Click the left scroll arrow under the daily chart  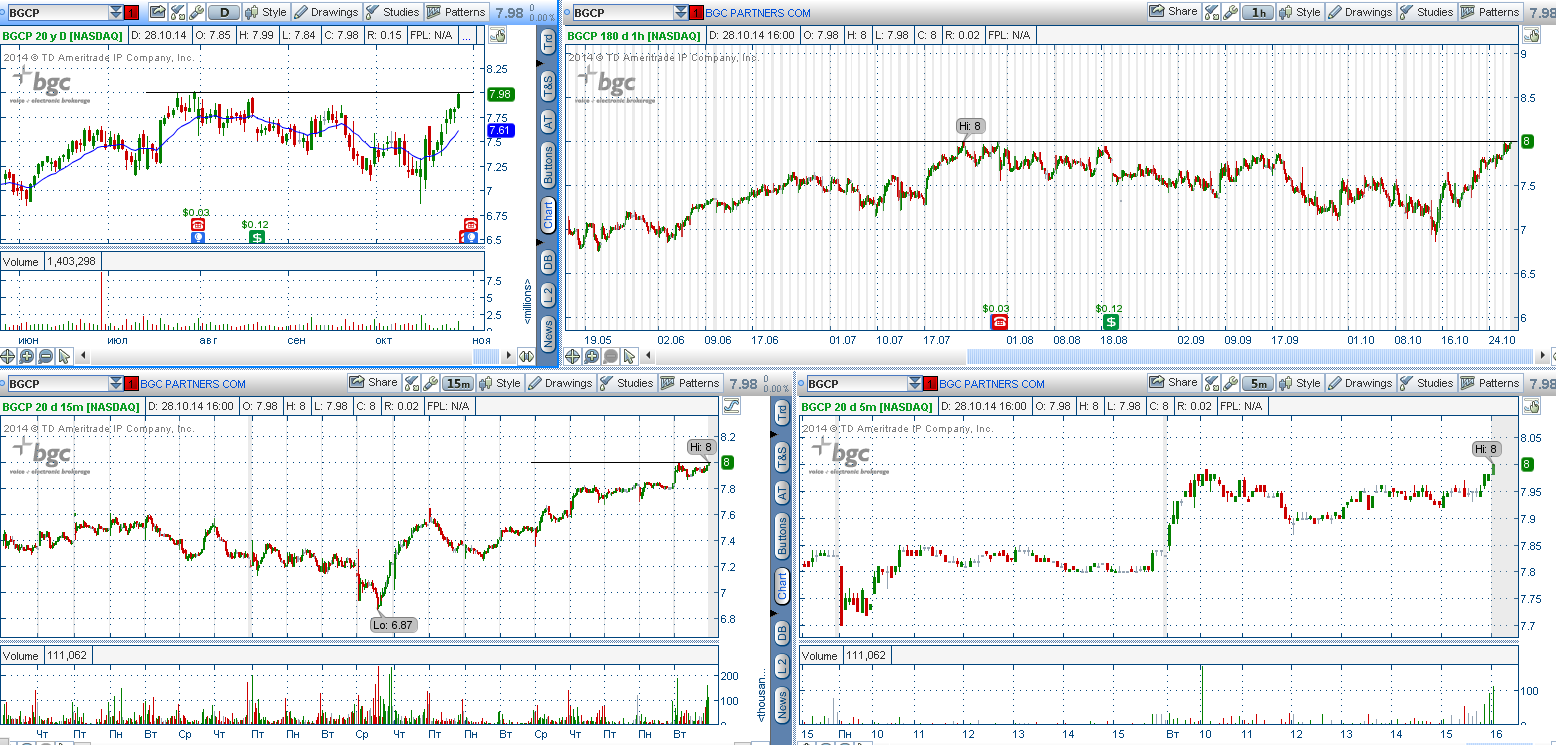coord(84,356)
